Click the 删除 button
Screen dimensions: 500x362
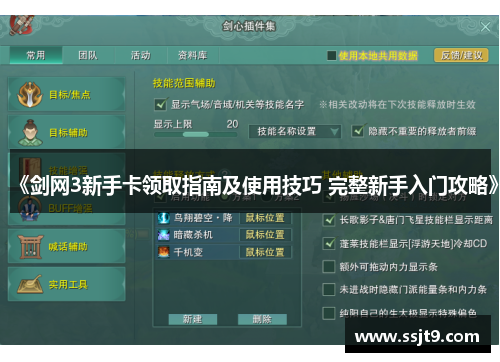262,319
